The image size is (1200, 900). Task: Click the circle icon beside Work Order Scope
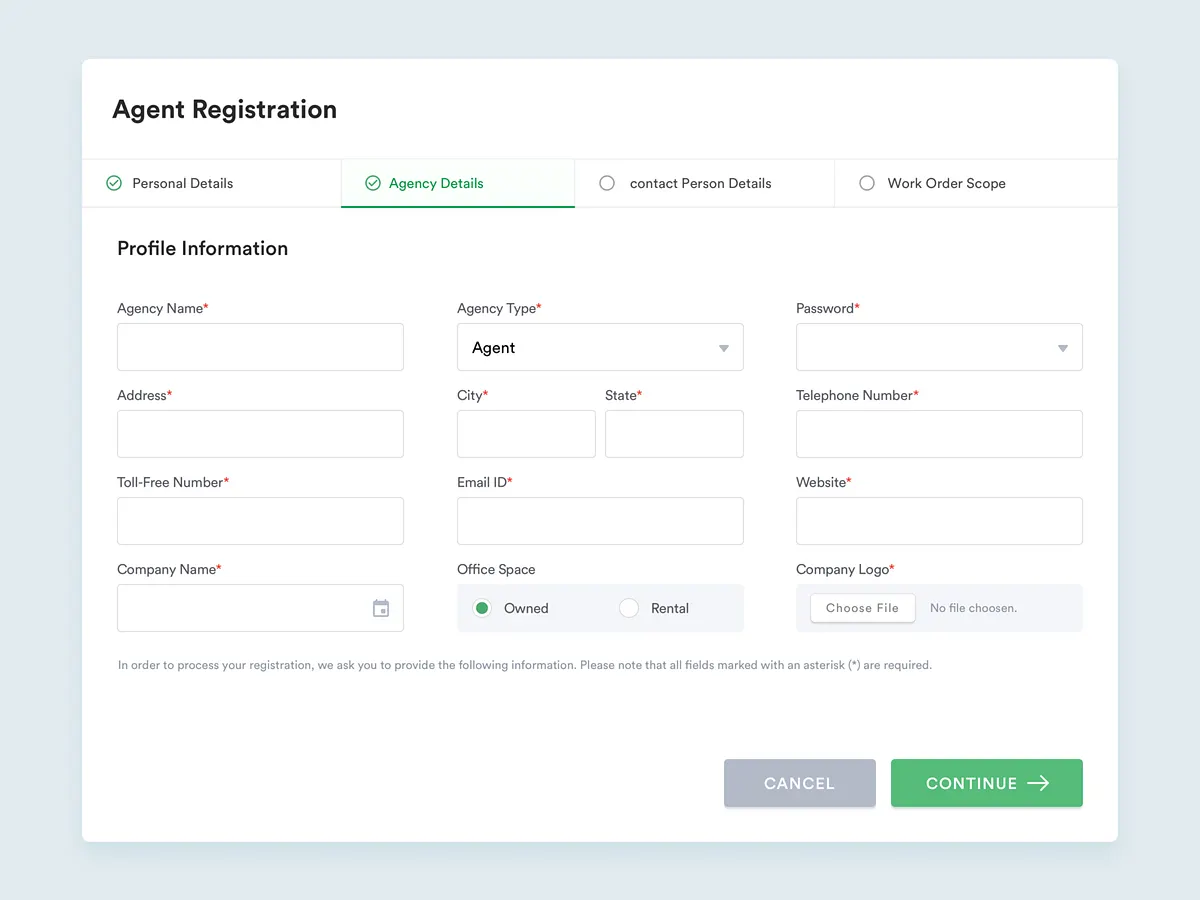pyautogui.click(x=866, y=183)
